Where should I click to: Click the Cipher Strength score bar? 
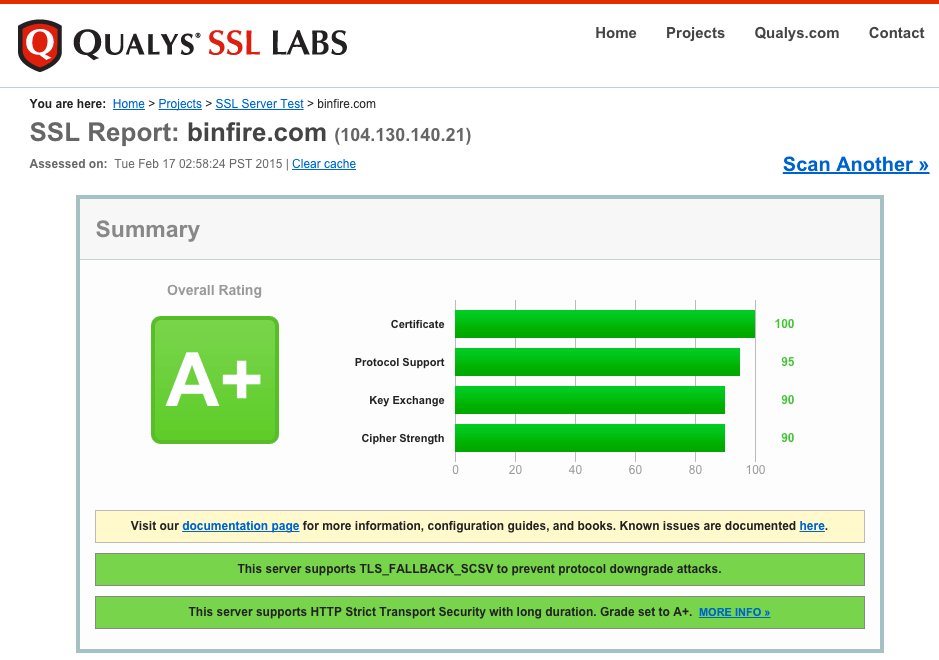pyautogui.click(x=590, y=438)
